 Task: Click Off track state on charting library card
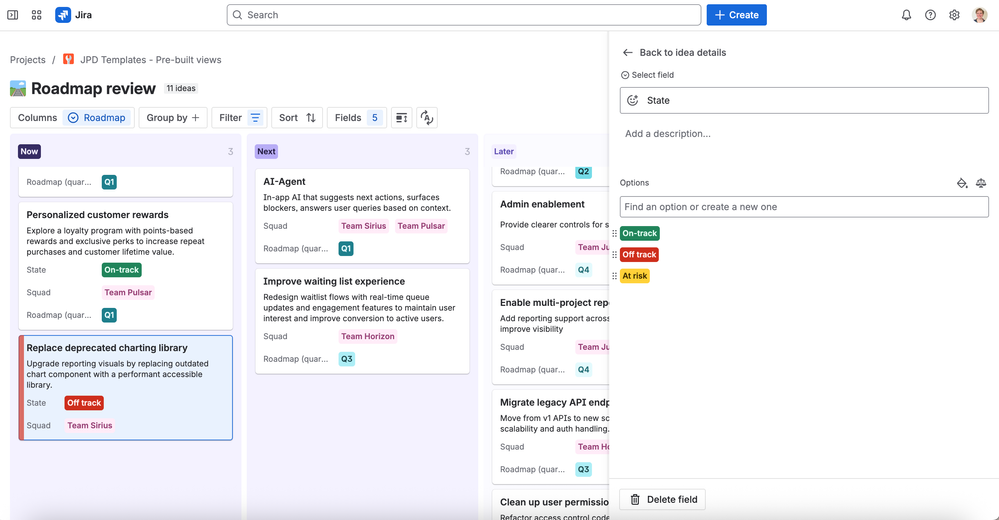tap(84, 403)
